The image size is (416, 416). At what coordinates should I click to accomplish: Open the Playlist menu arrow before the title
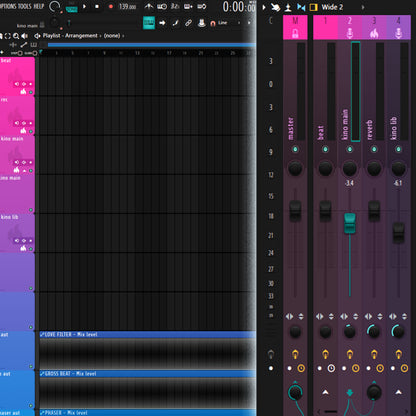pyautogui.click(x=37, y=36)
